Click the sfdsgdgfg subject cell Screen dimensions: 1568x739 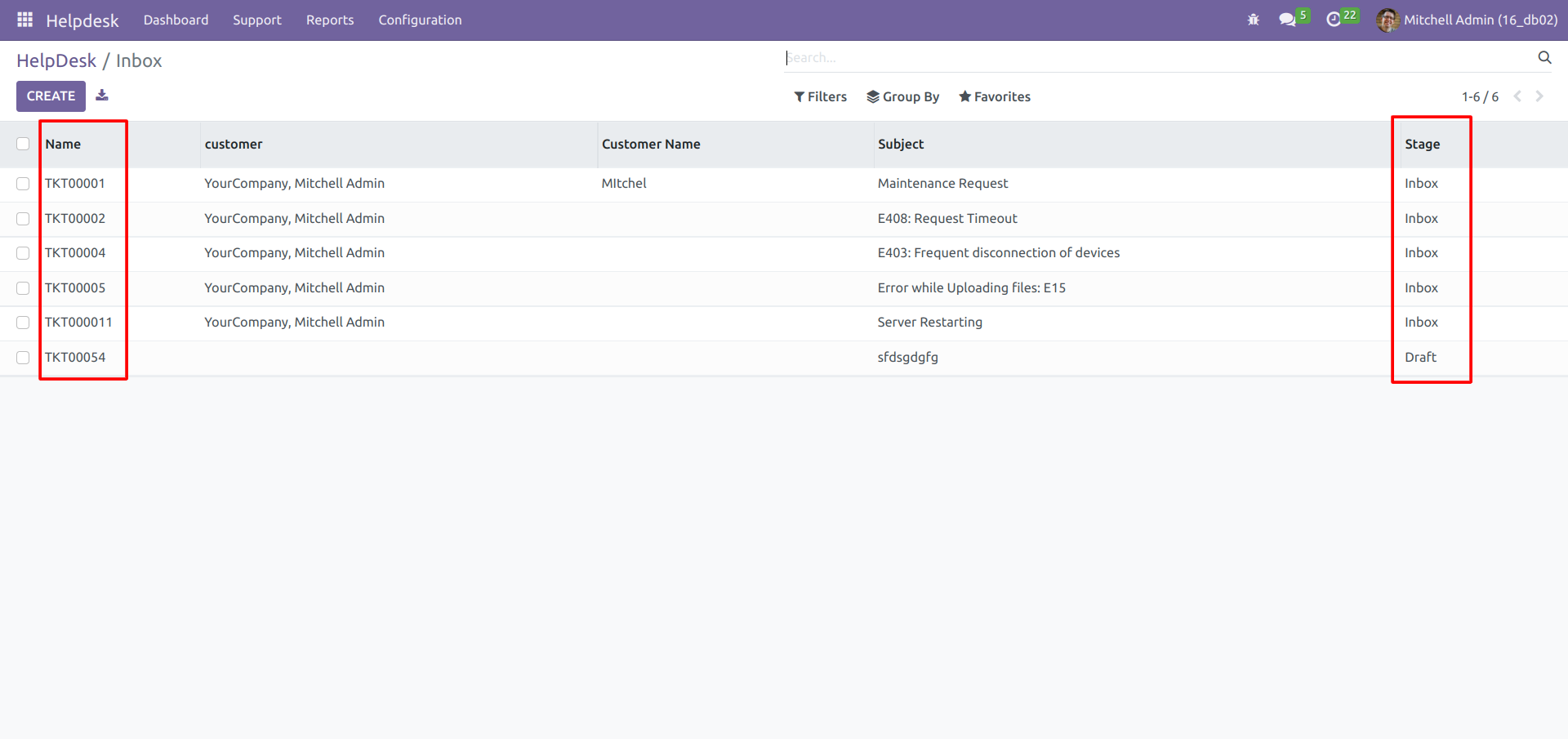[907, 358]
